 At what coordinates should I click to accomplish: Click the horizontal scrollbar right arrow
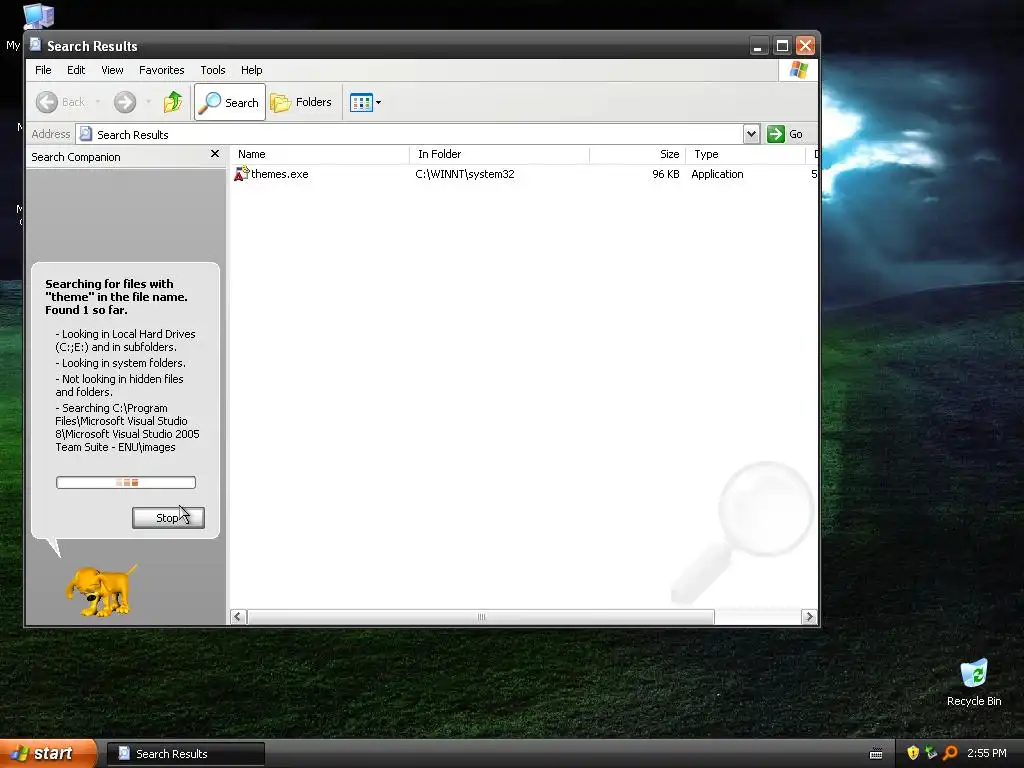(809, 616)
